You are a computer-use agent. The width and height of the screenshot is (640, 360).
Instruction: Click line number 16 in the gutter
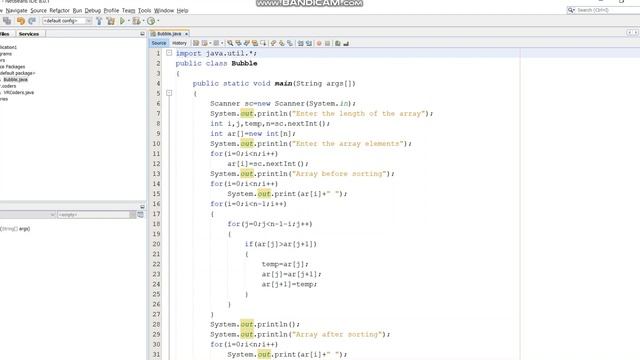pos(157,204)
